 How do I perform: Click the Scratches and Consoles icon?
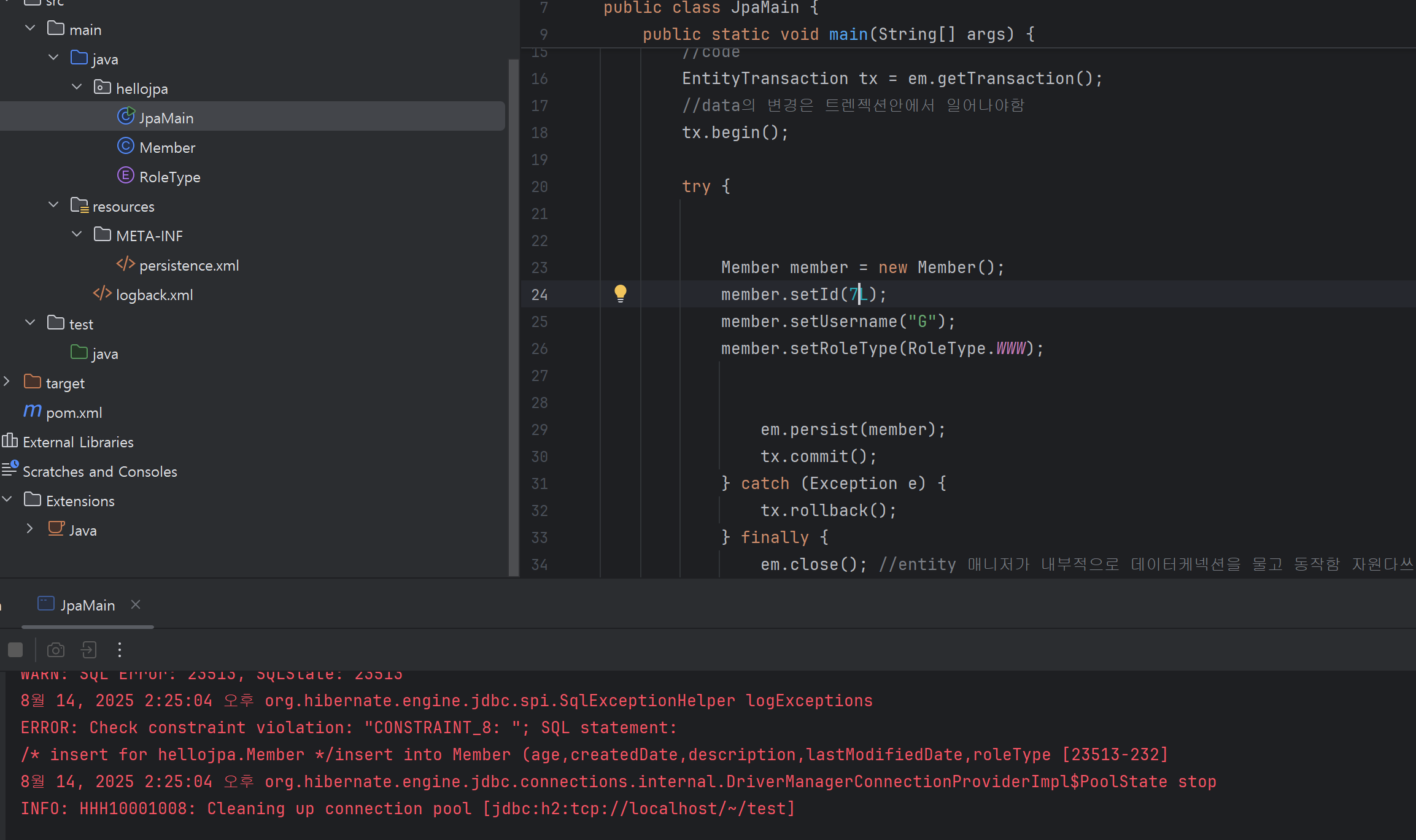(10, 469)
